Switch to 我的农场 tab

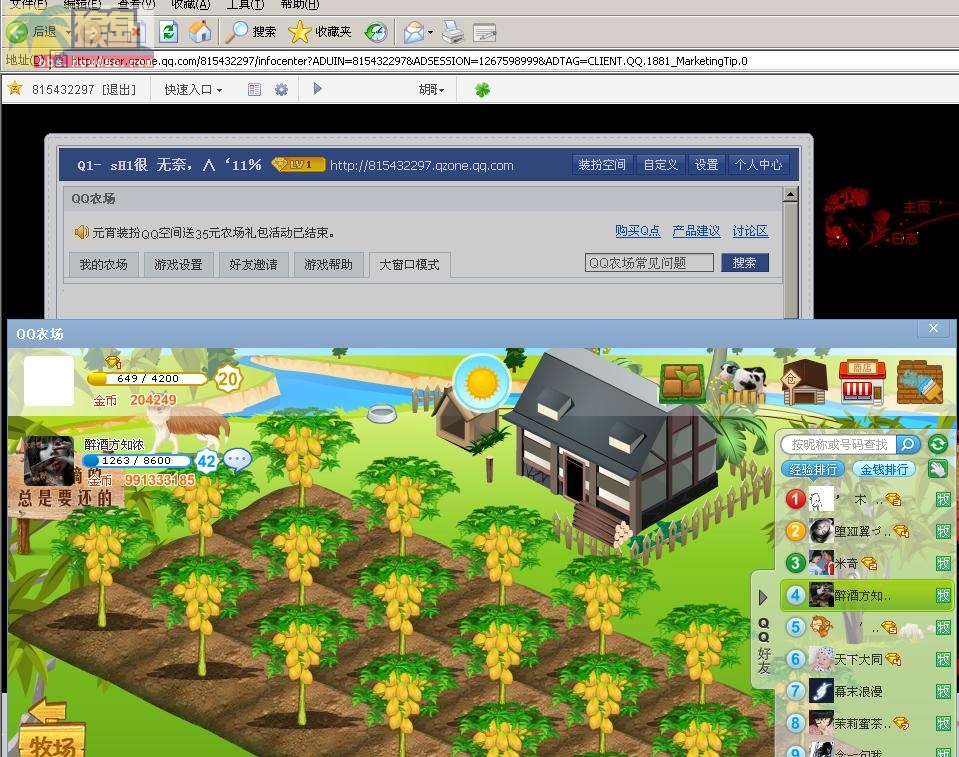[103, 265]
